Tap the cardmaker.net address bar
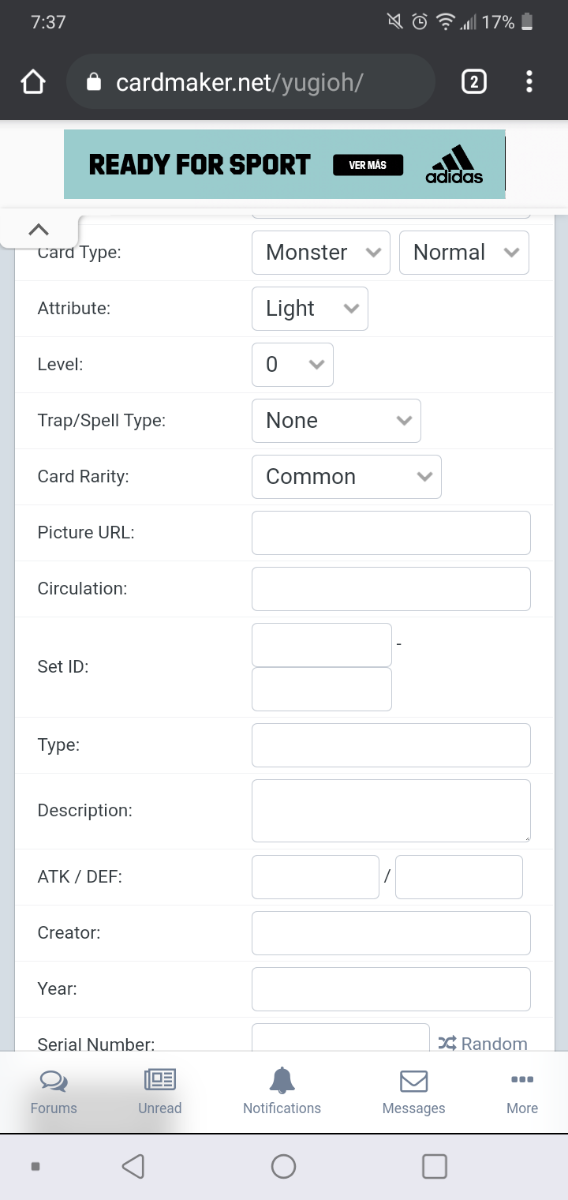This screenshot has width=568, height=1200. point(250,82)
